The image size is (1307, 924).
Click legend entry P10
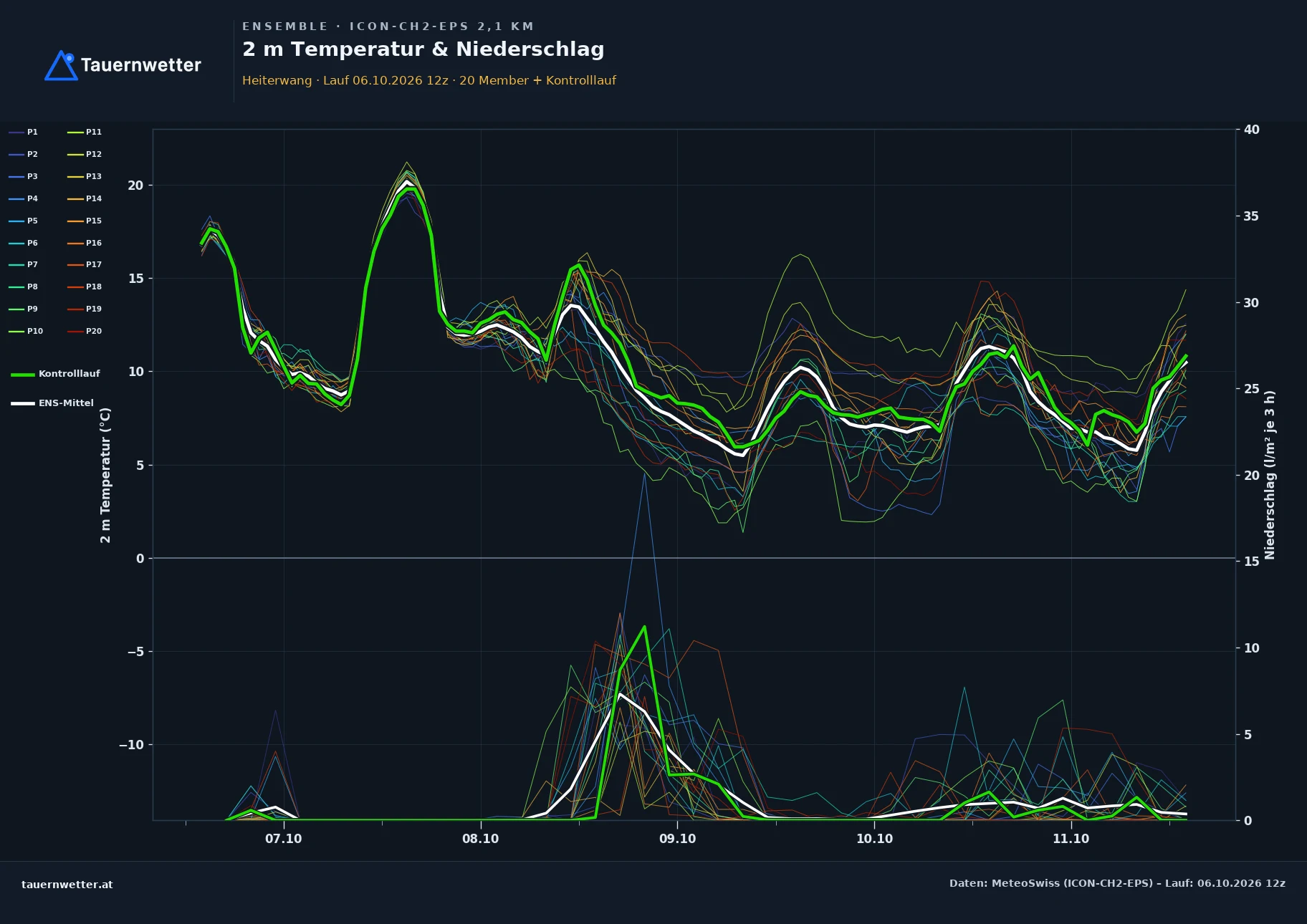(x=26, y=331)
